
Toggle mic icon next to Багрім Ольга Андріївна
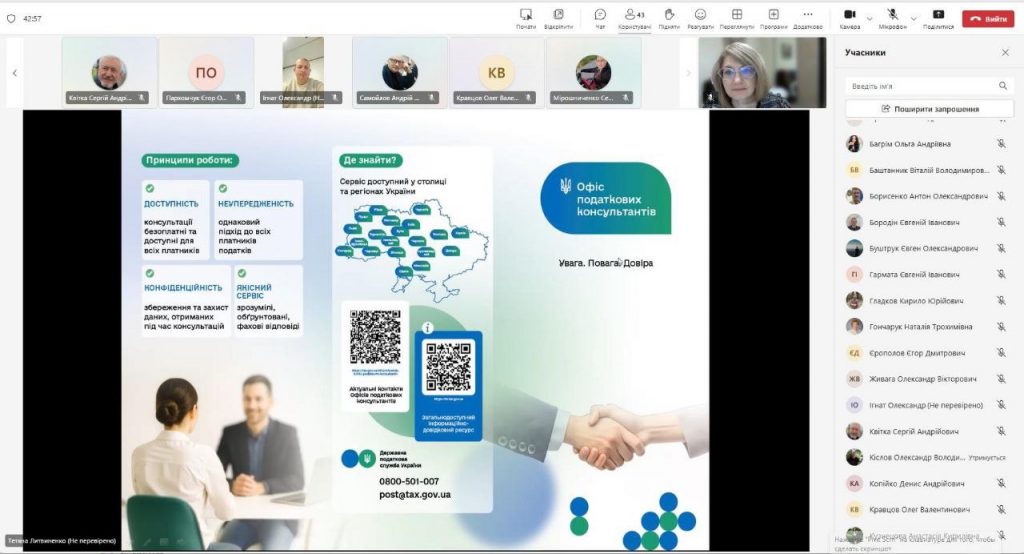click(1001, 144)
